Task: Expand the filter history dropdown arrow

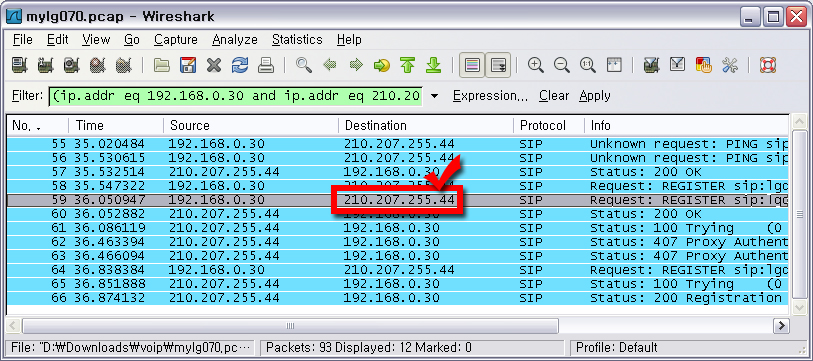Action: tap(434, 96)
